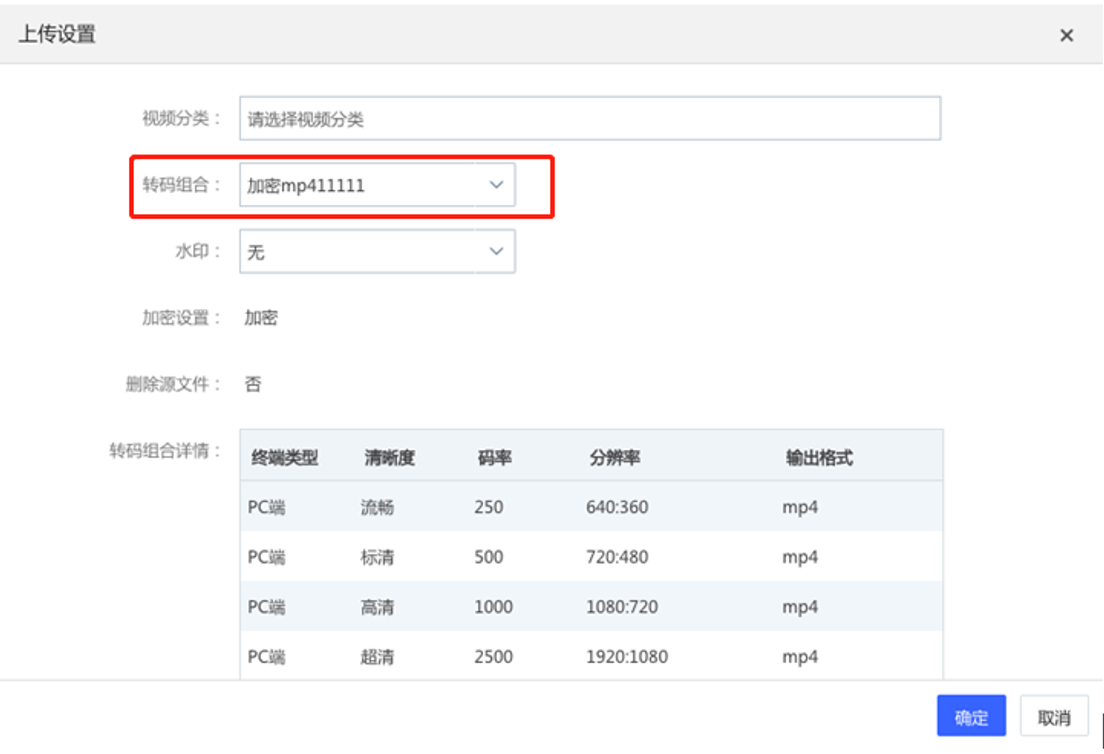1104x754 pixels.
Task: Click the 输出格式 column header
Action: 818,458
